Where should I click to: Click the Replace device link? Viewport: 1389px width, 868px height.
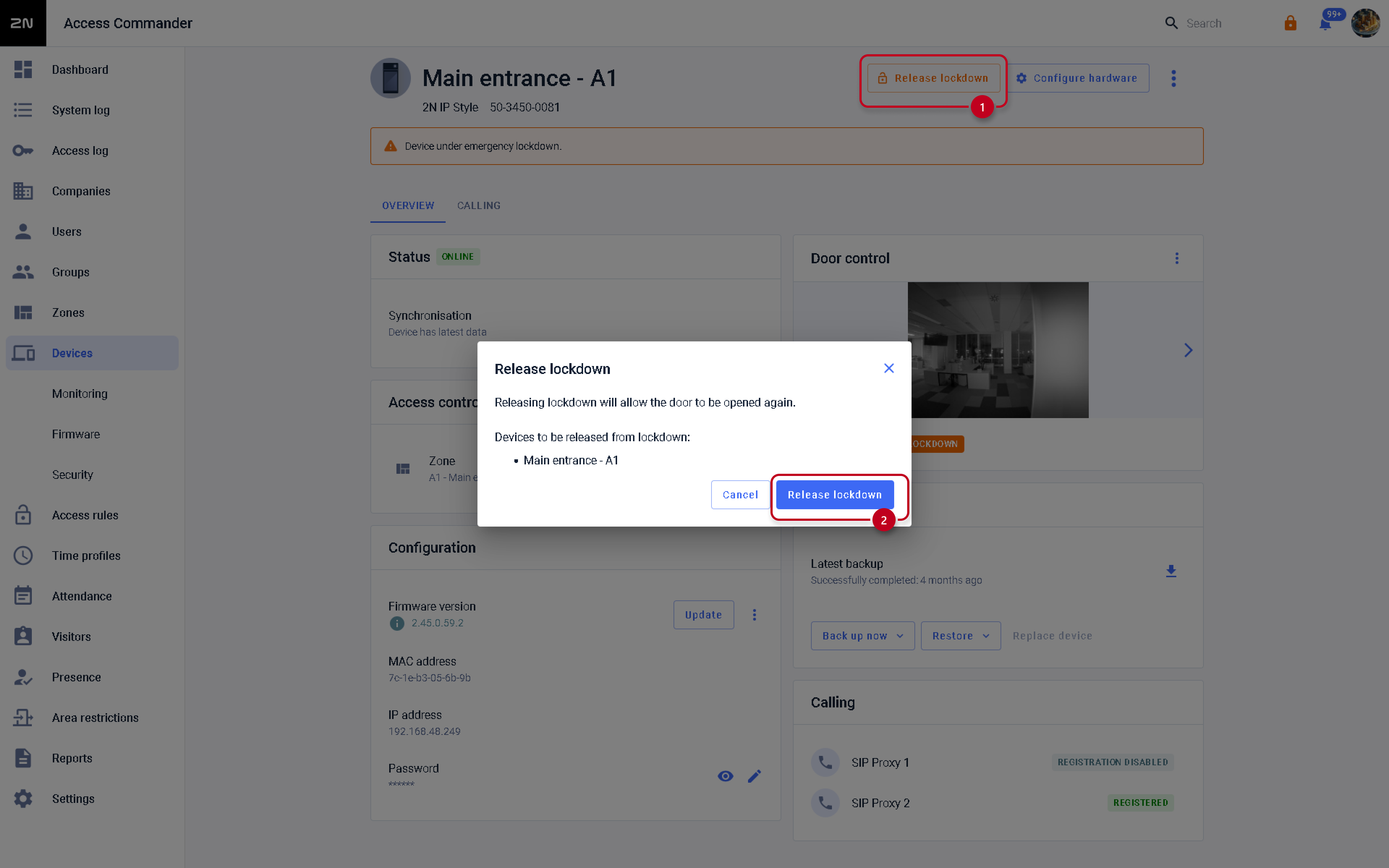pyautogui.click(x=1052, y=636)
